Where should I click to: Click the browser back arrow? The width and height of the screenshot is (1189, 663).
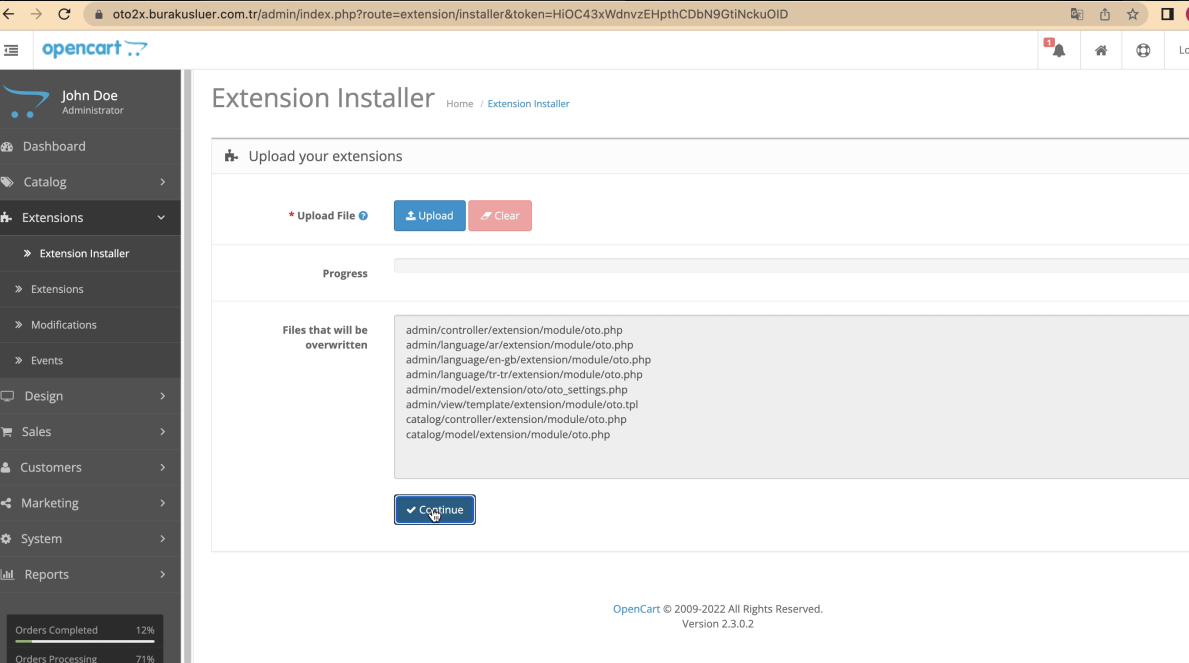pyautogui.click(x=9, y=14)
